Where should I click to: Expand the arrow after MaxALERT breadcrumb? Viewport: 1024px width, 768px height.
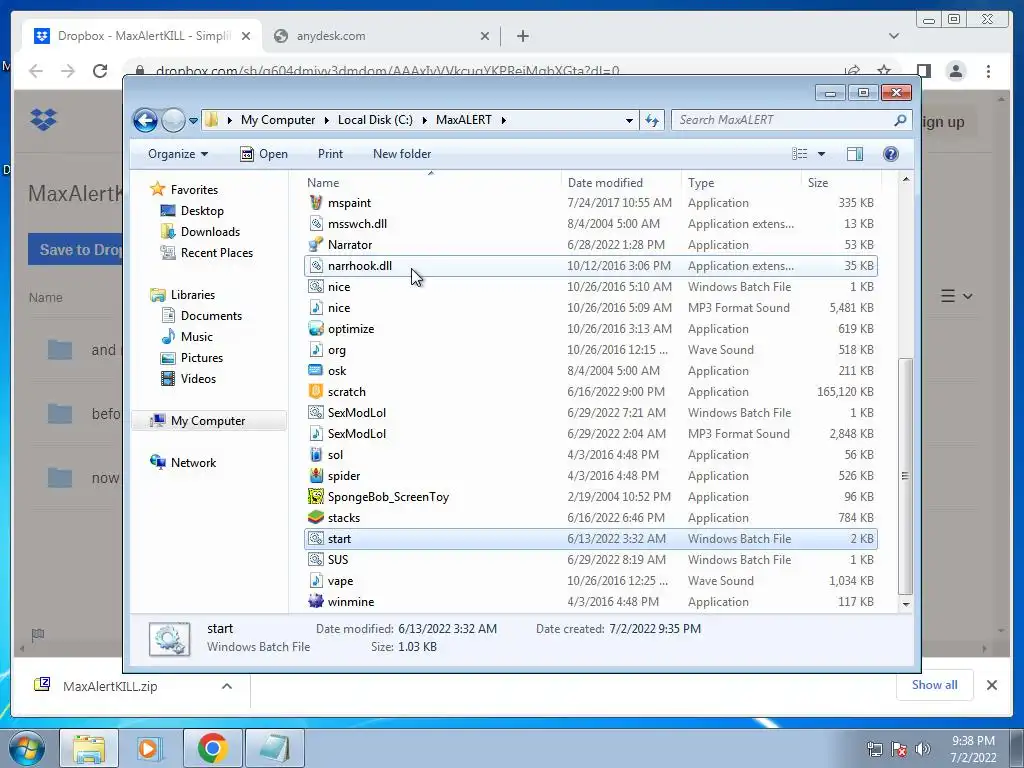coord(504,120)
